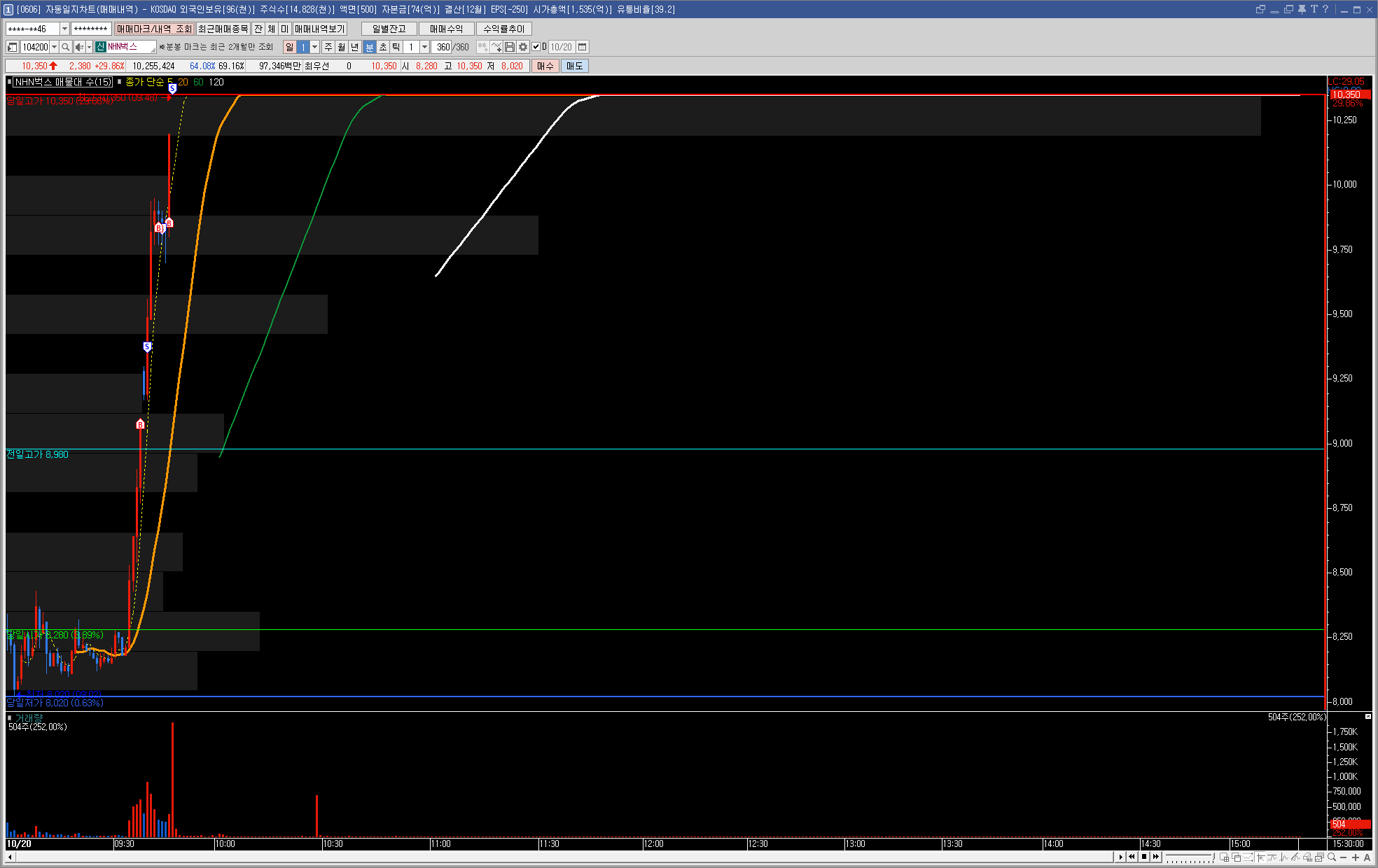The height and width of the screenshot is (868, 1378).
Task: Switch to 일 daily chart period
Action: pyautogui.click(x=289, y=47)
